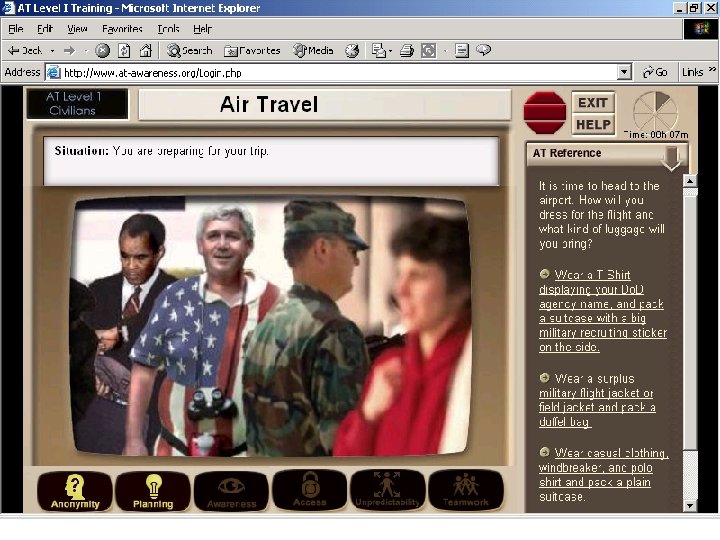
Task: Click the History icon in the toolbar
Action: coord(352,51)
